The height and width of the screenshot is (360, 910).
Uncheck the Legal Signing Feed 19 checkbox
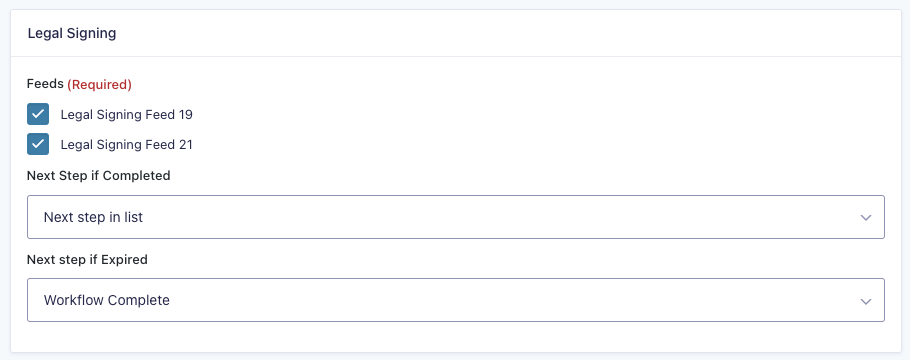pyautogui.click(x=38, y=114)
